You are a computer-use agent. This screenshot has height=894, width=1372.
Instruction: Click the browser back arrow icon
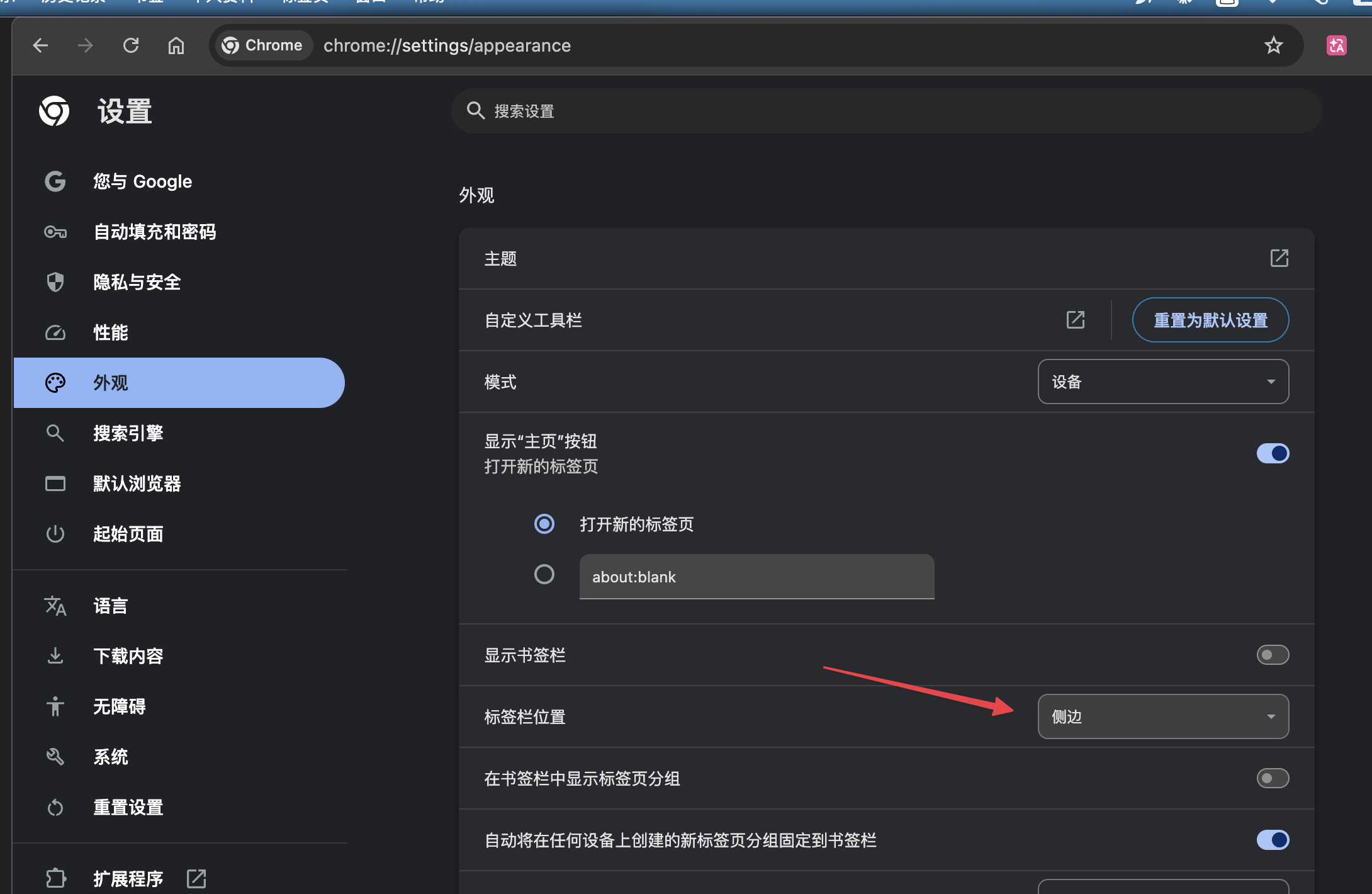click(x=41, y=45)
